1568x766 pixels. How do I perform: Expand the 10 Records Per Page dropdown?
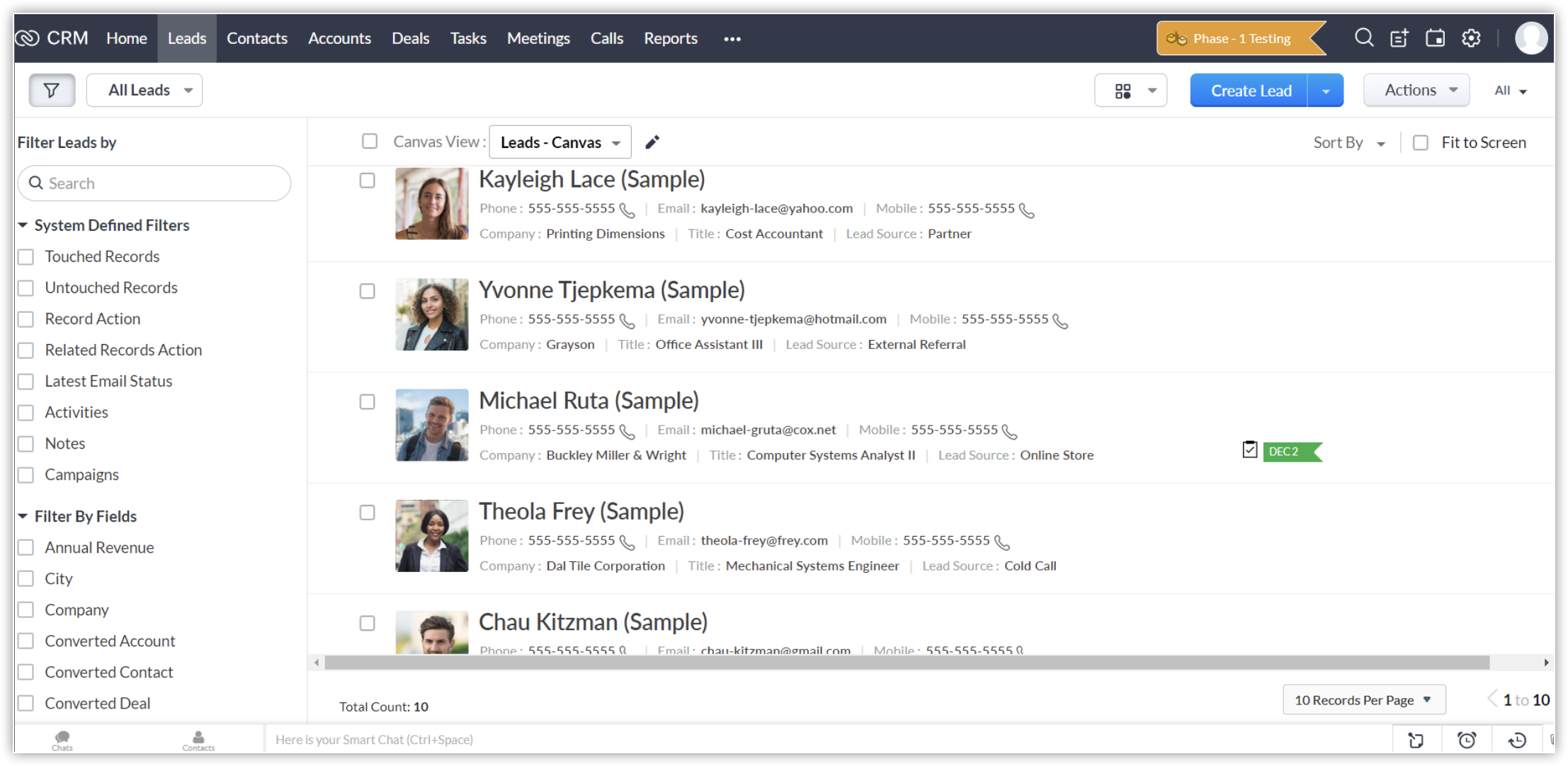tap(1363, 700)
